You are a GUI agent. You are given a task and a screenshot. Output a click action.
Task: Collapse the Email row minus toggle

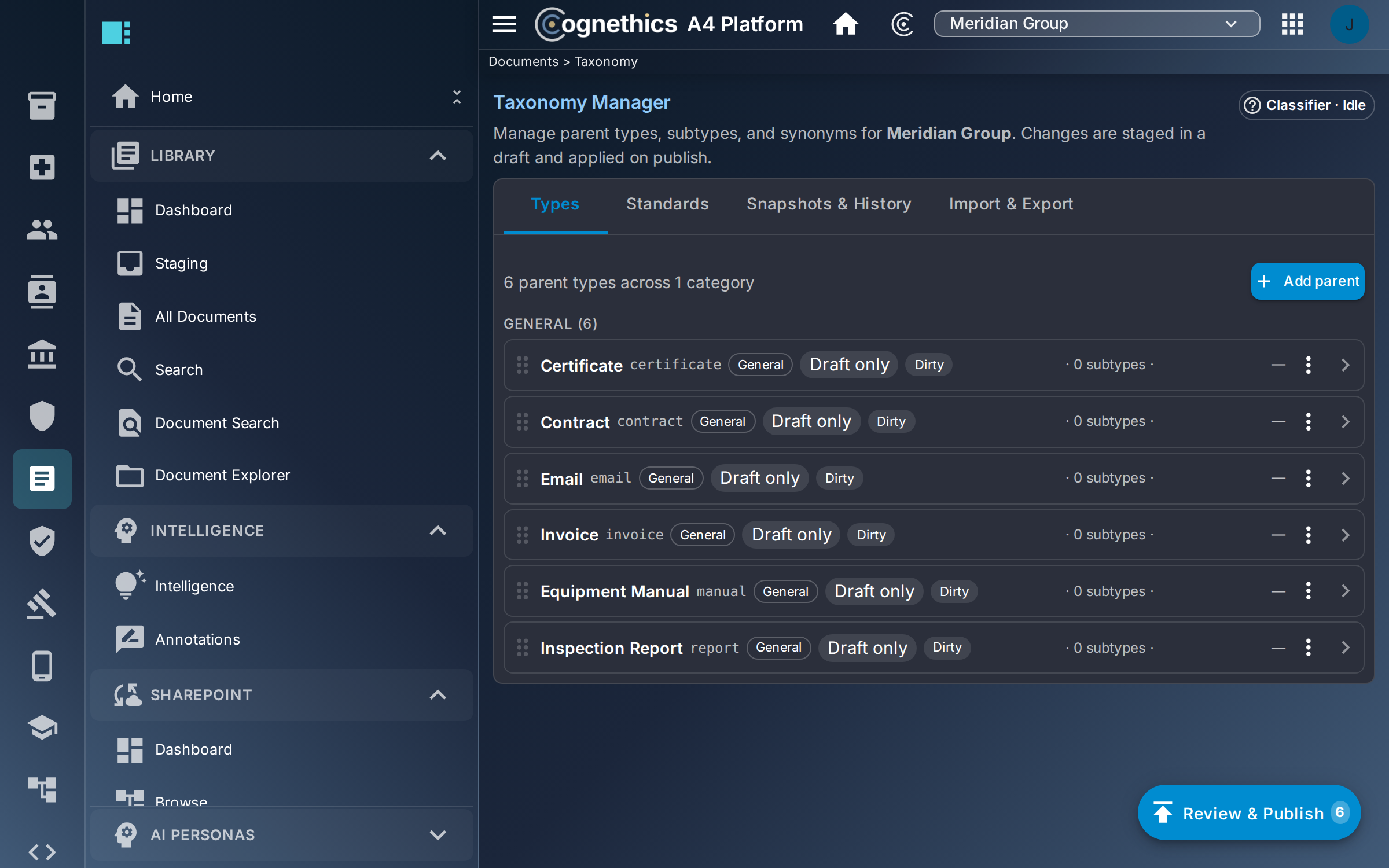(x=1278, y=479)
